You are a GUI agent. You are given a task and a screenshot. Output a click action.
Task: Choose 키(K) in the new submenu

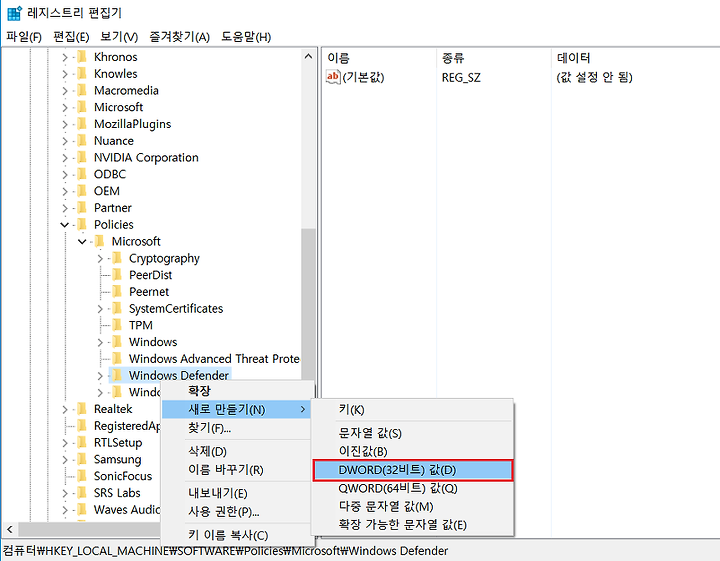click(412, 409)
